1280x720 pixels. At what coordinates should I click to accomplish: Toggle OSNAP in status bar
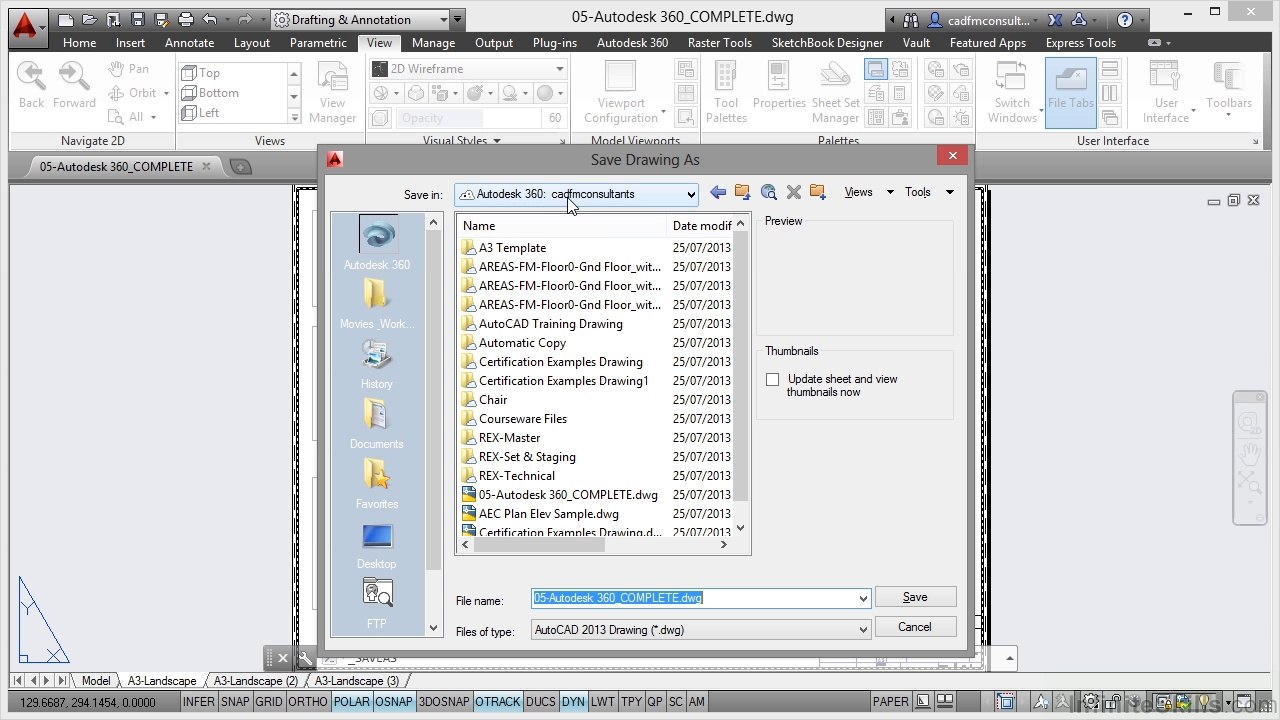[393, 702]
